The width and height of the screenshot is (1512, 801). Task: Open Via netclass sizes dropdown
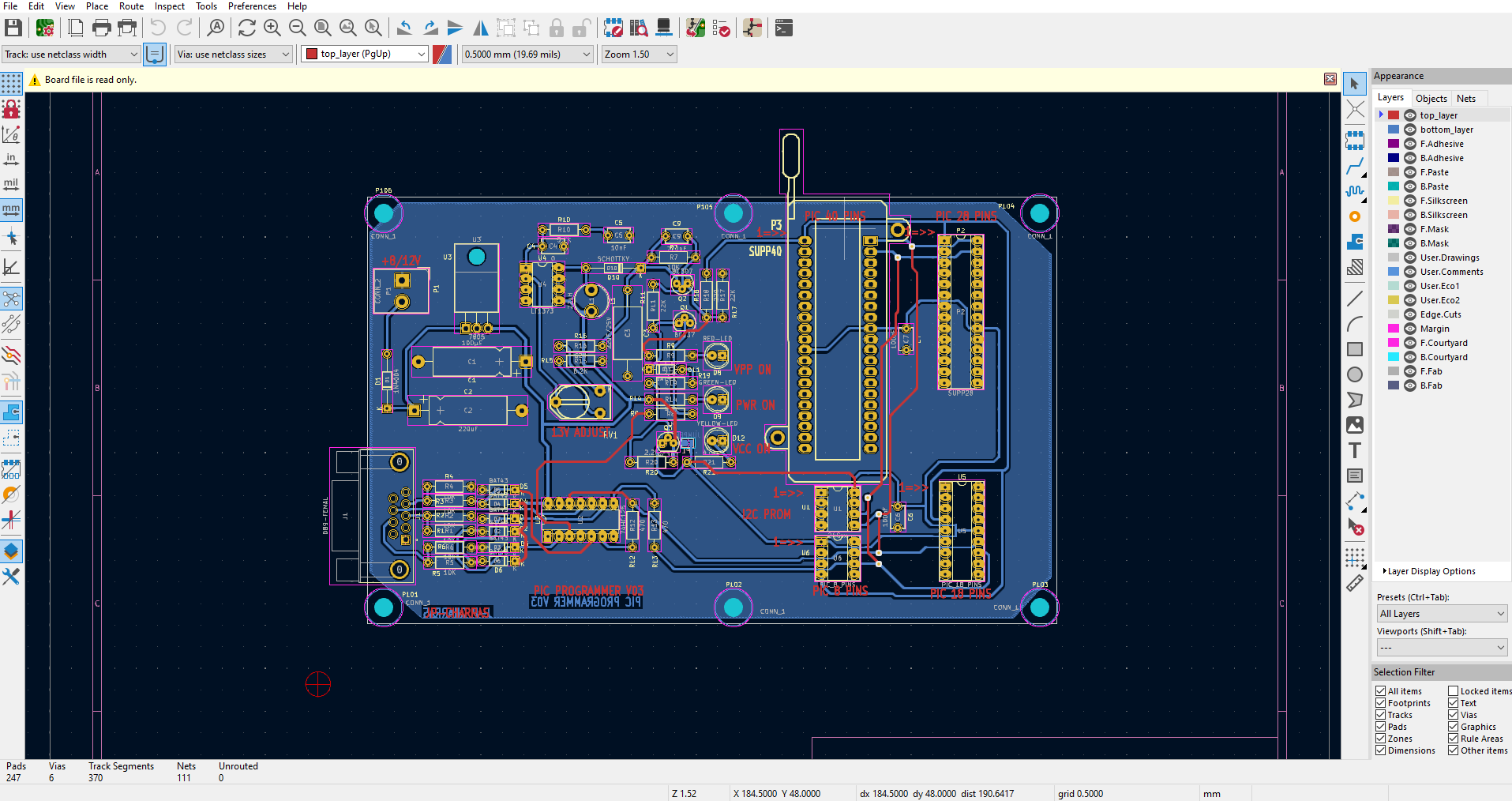coord(233,55)
